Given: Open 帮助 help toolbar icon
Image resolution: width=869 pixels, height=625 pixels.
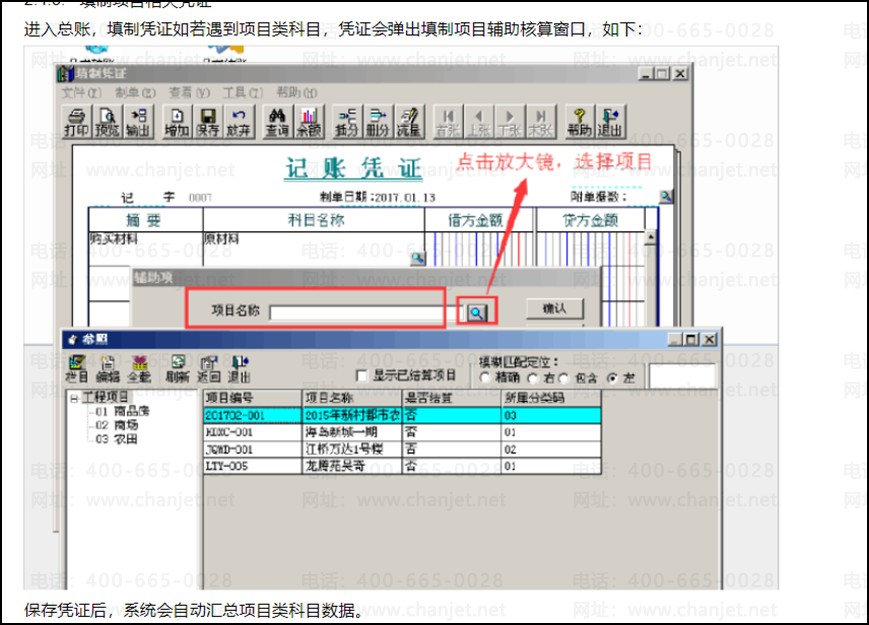Looking at the screenshot, I should point(579,121).
